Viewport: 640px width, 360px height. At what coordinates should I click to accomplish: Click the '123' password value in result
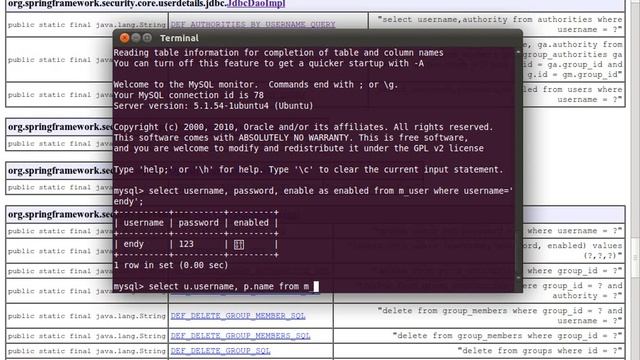tap(186, 244)
